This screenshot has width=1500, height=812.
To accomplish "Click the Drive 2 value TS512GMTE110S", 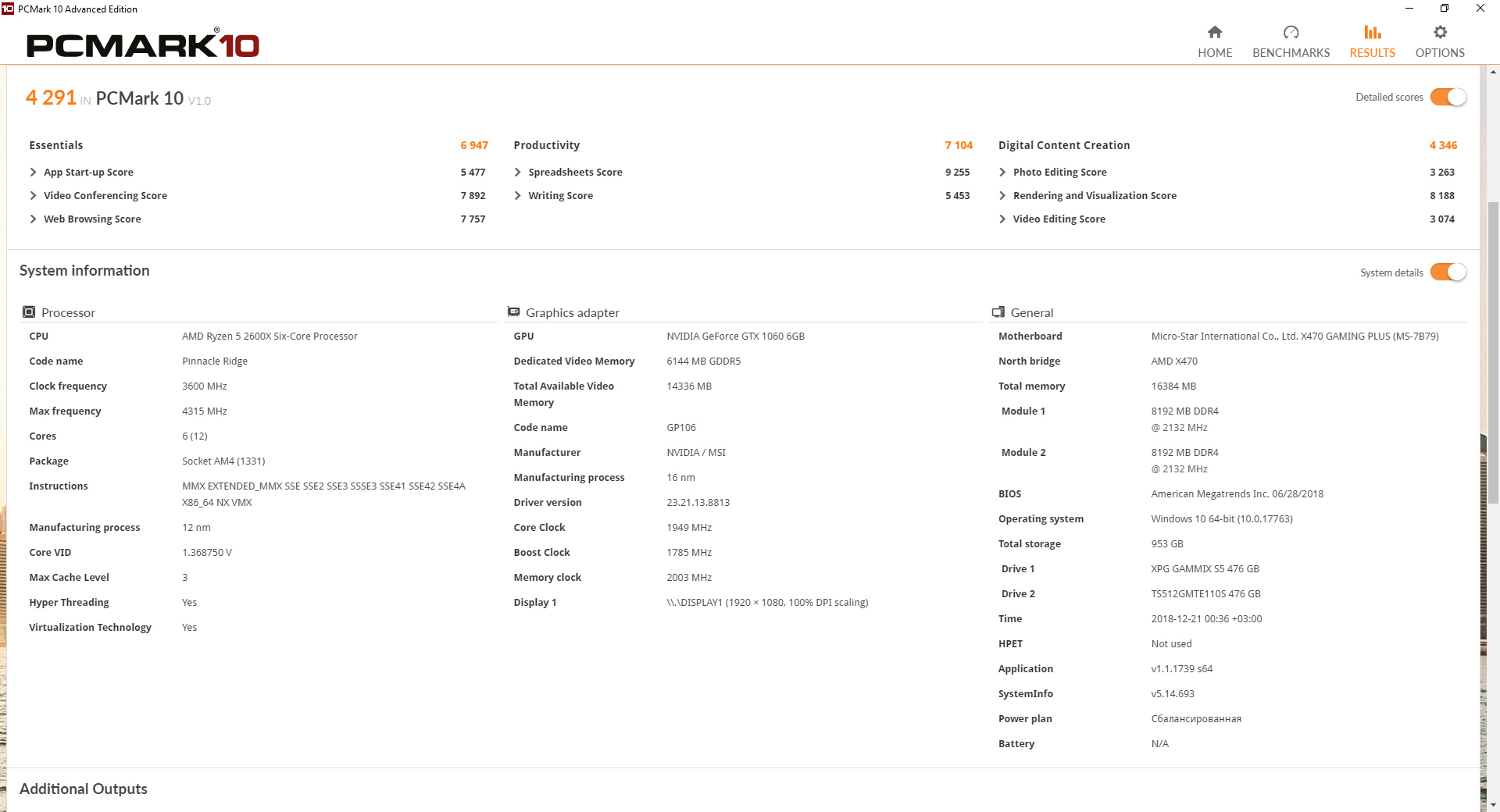I will pos(1206,594).
